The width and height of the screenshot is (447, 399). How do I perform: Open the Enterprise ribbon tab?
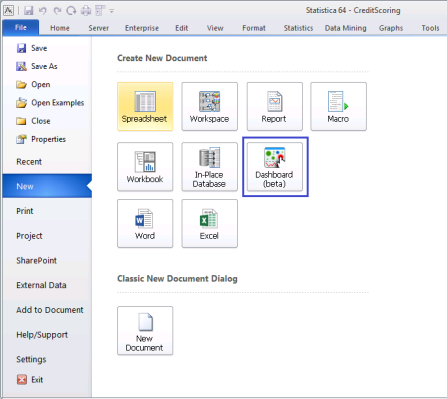pyautogui.click(x=142, y=28)
